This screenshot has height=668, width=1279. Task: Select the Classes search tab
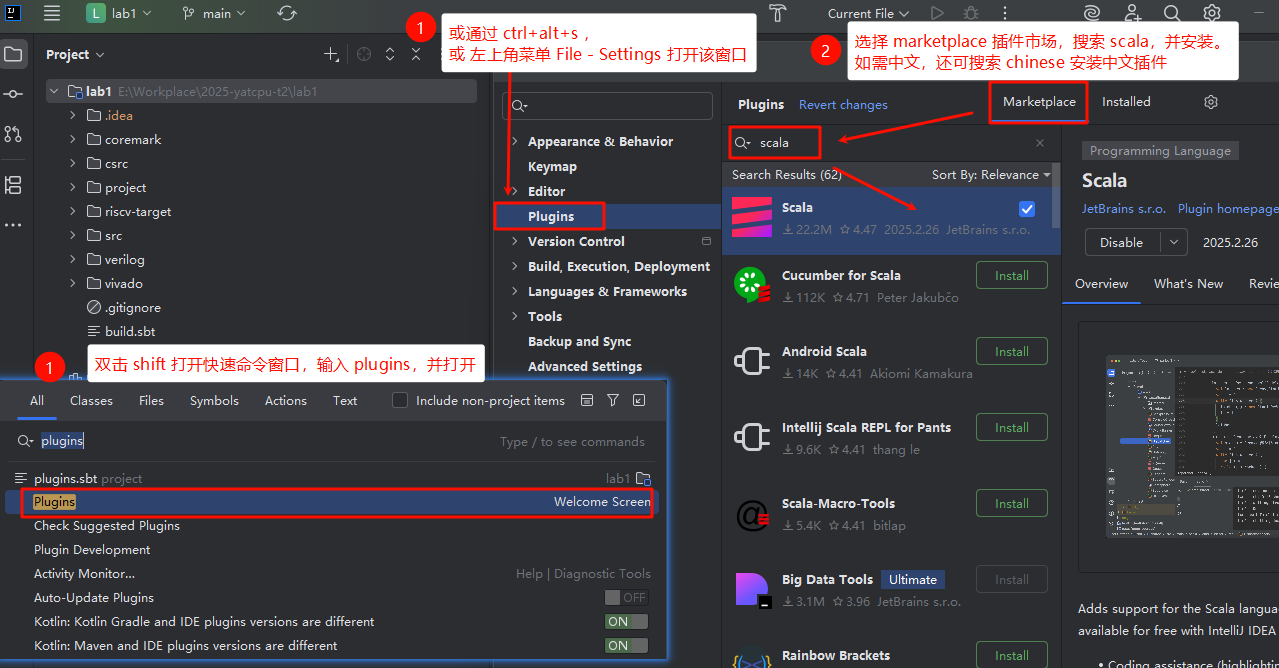point(91,401)
